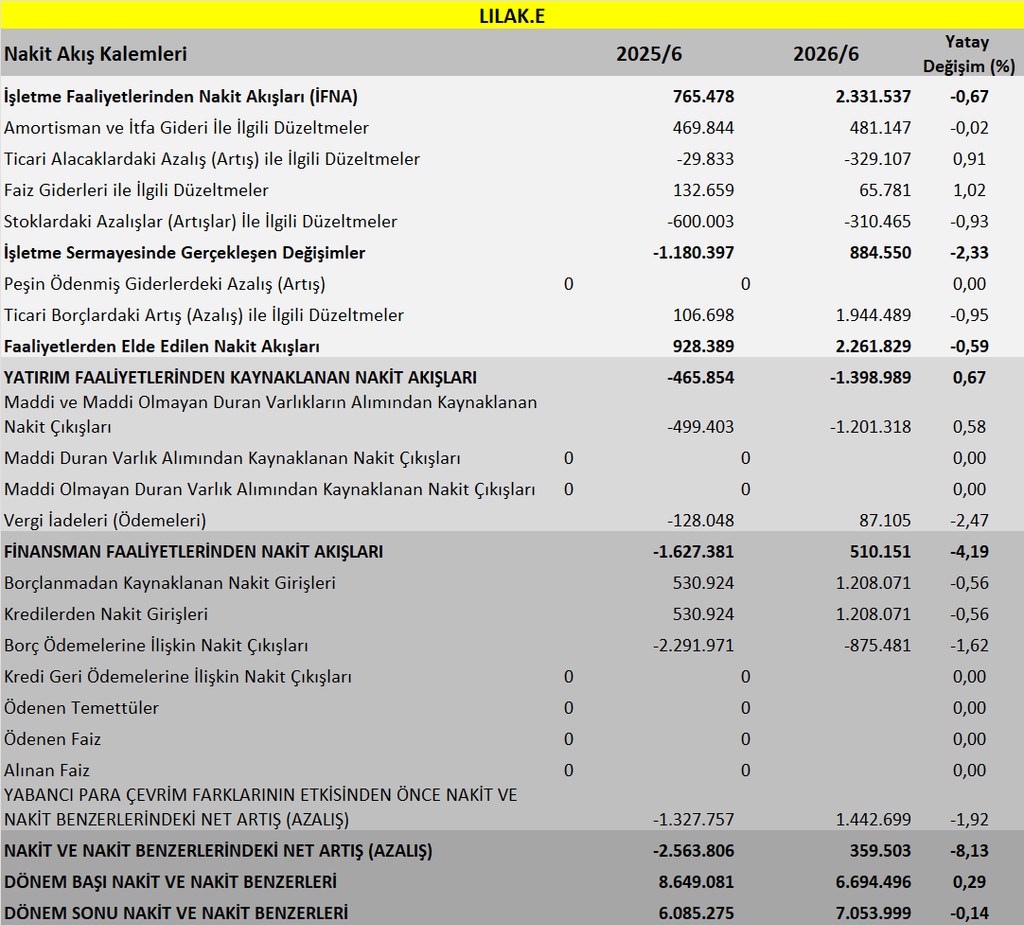Click the change value -4,19
This screenshot has width=1024, height=925.
click(969, 552)
